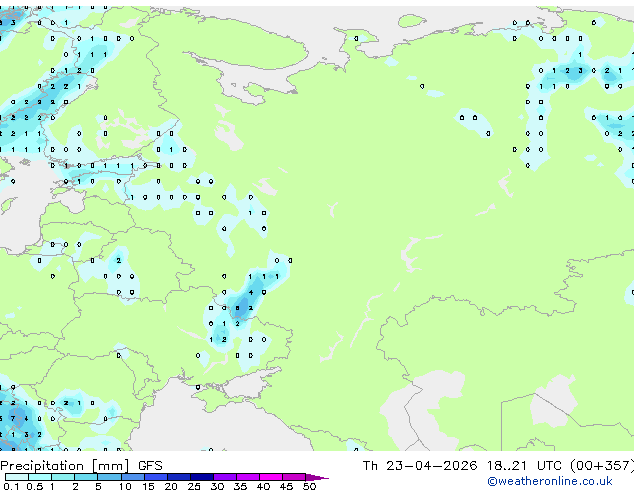Click the 0.1–0.5 mm legend color swatch

pos(17,477)
